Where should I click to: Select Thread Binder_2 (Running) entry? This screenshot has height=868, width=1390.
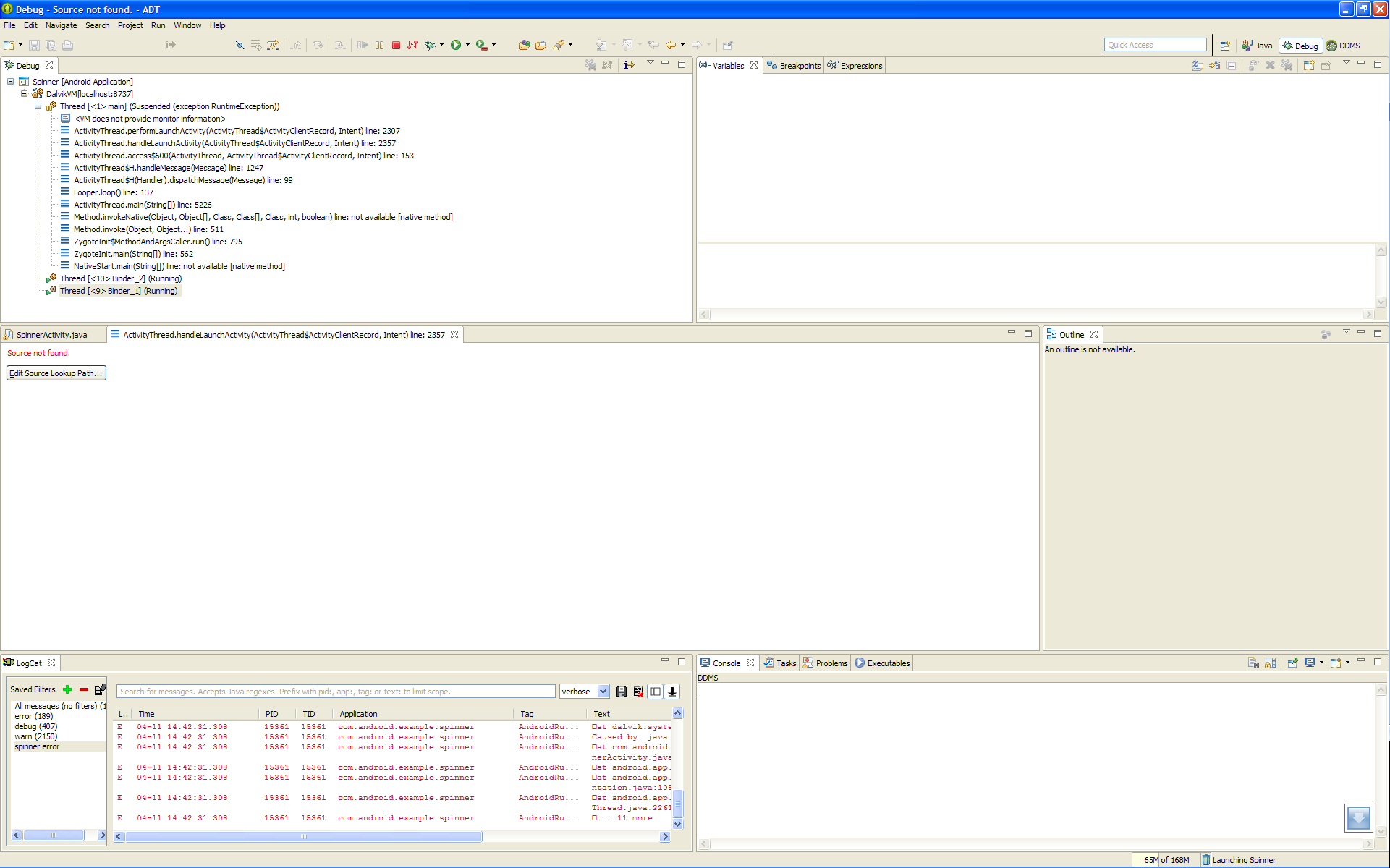(x=121, y=278)
